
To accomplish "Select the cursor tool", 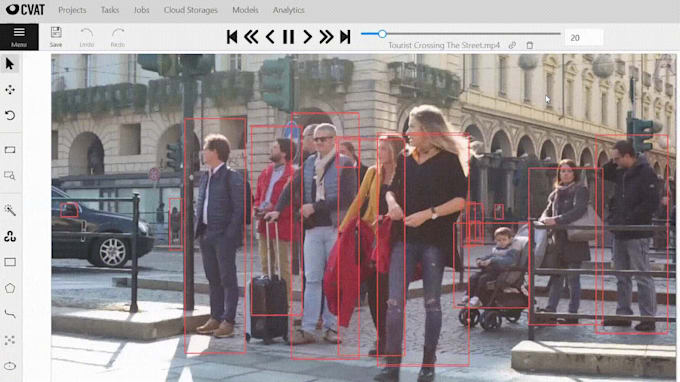I will pos(10,64).
